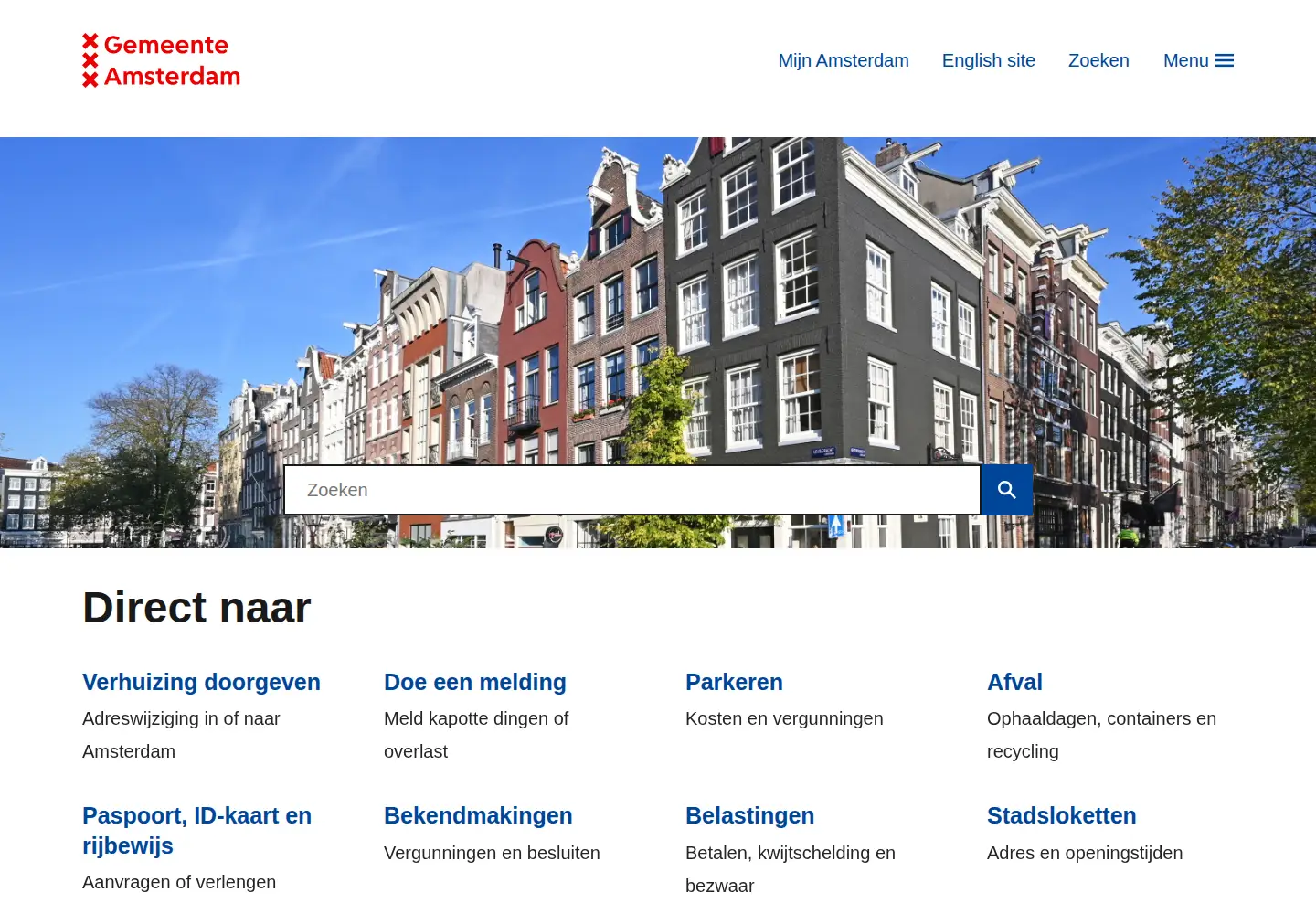Screen dimensions: 1316x914
Task: Open Zoeken in the header
Action: click(1098, 60)
